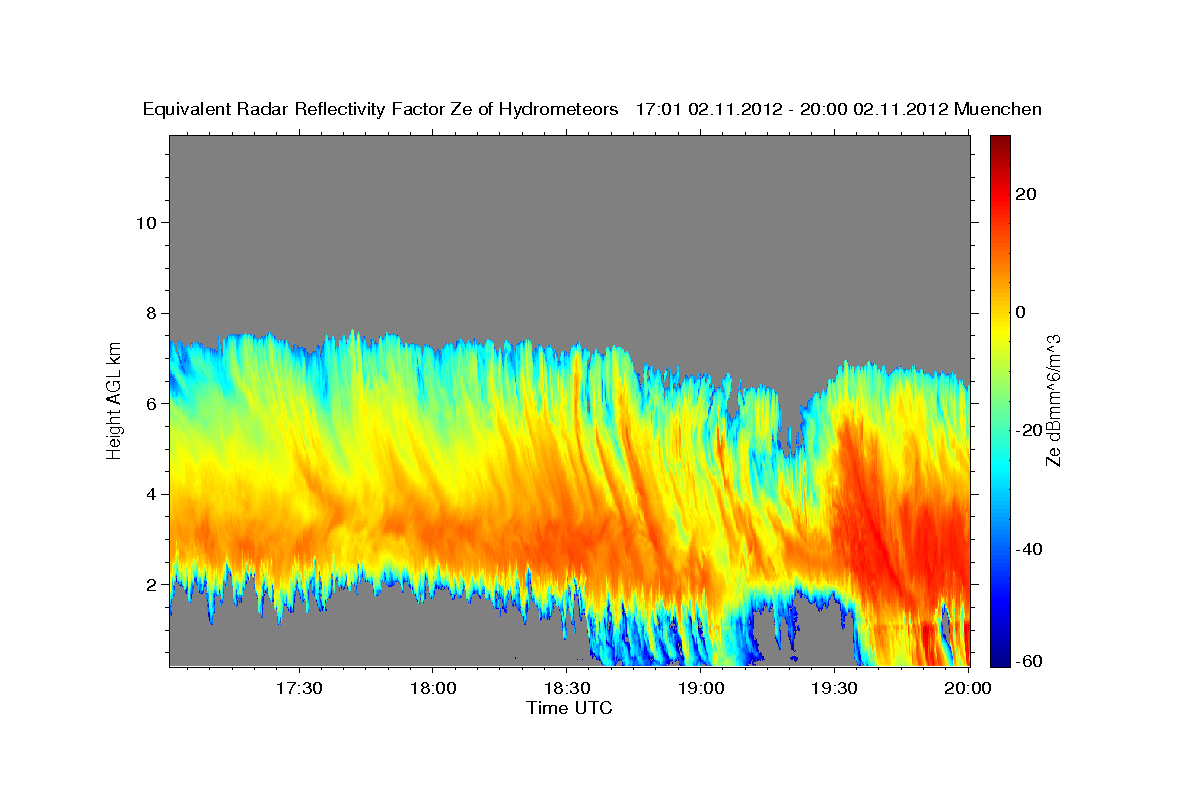Click the colorbar value '20'

(x=1026, y=194)
